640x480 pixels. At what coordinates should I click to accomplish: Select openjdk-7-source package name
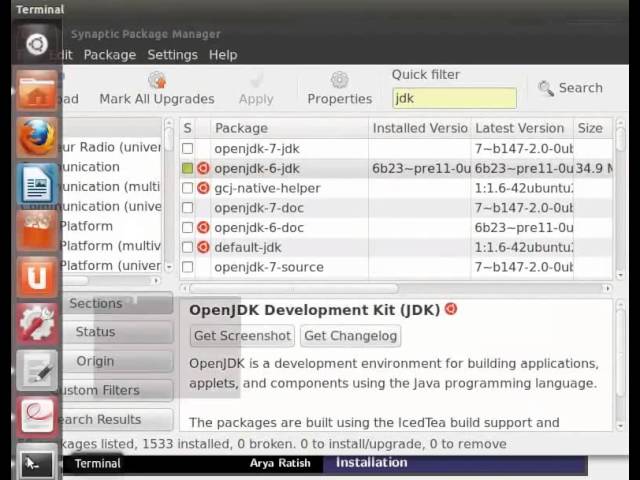269,267
